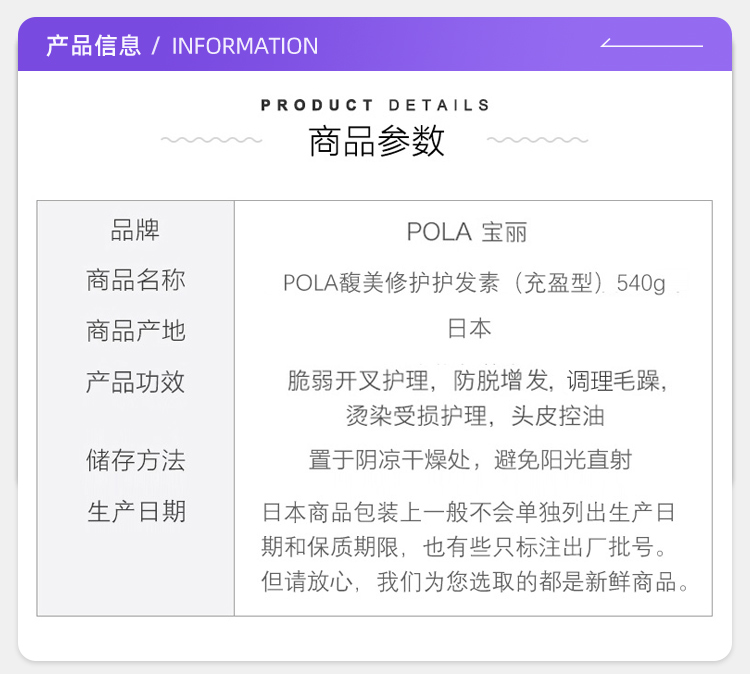Click the 商品参数 heading

point(376,141)
